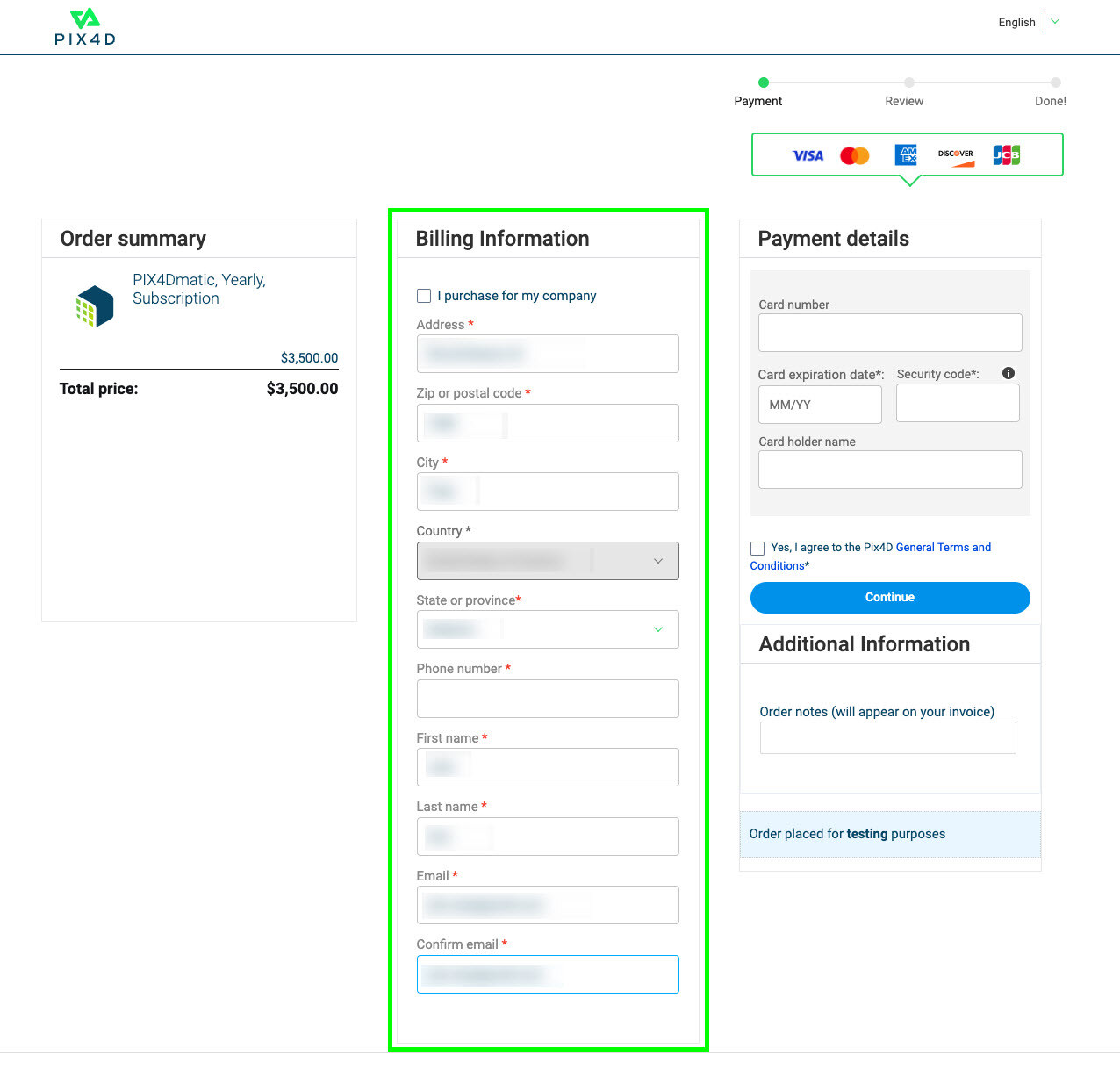
Task: Switch to the Review step
Action: pos(904,101)
